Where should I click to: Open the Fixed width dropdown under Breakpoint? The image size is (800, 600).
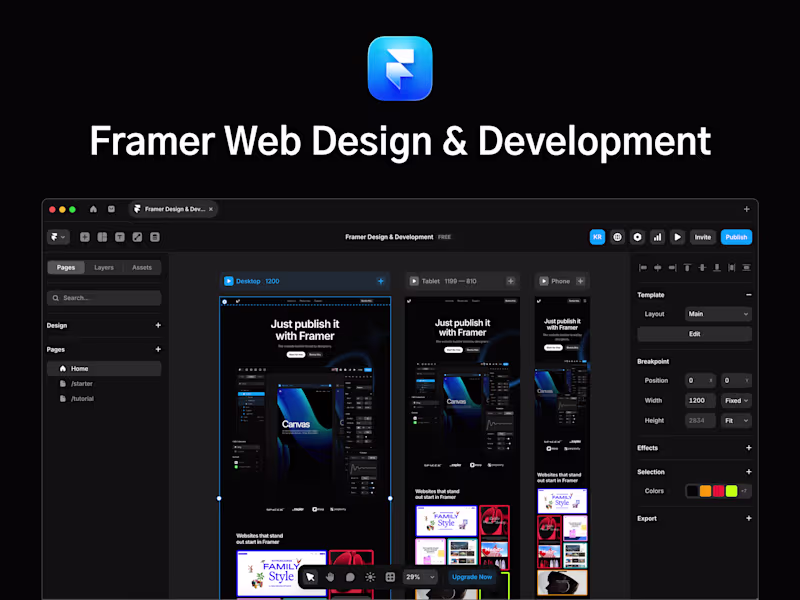tap(736, 400)
